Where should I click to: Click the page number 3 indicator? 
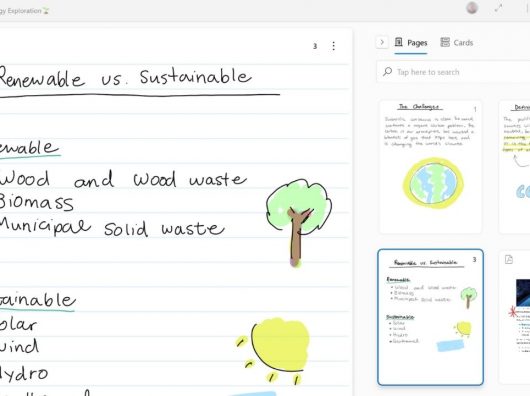click(315, 46)
